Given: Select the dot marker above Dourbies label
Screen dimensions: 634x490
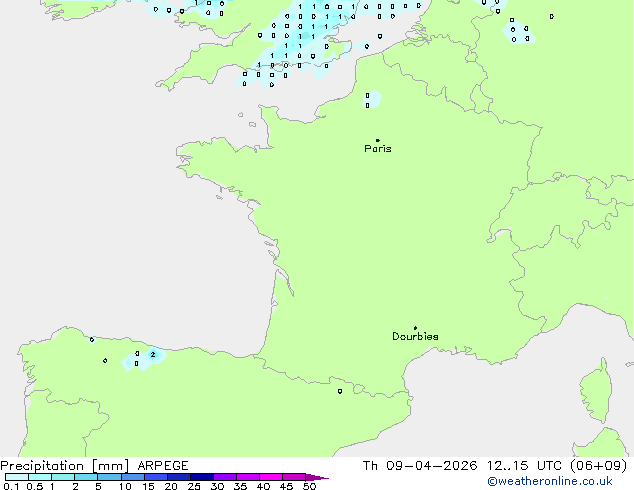Looking at the screenshot, I should [415, 328].
